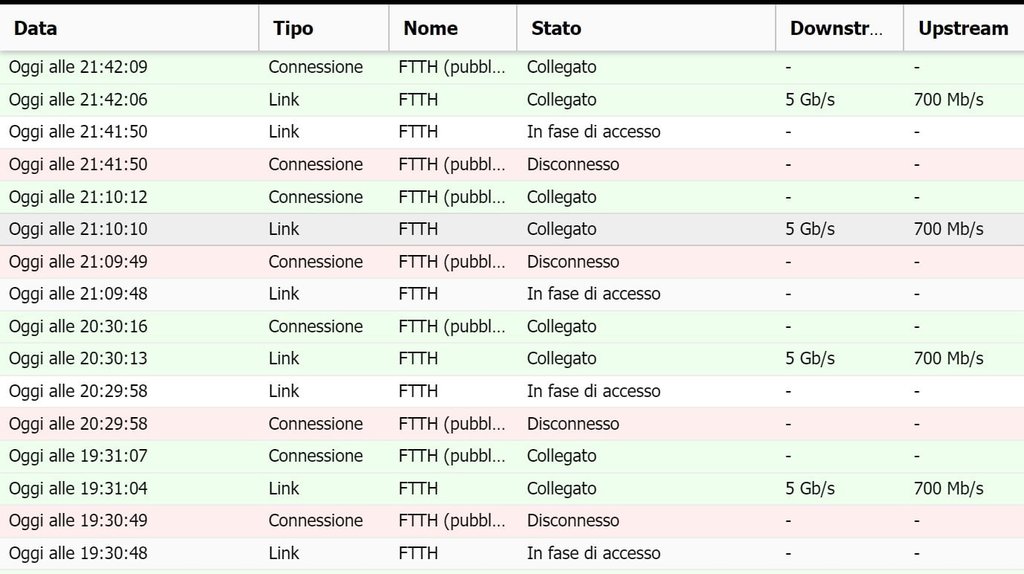Screen dimensions: 1024x574
Task: Select the Disconnesso row at 19:30:49
Action: tap(573, 521)
